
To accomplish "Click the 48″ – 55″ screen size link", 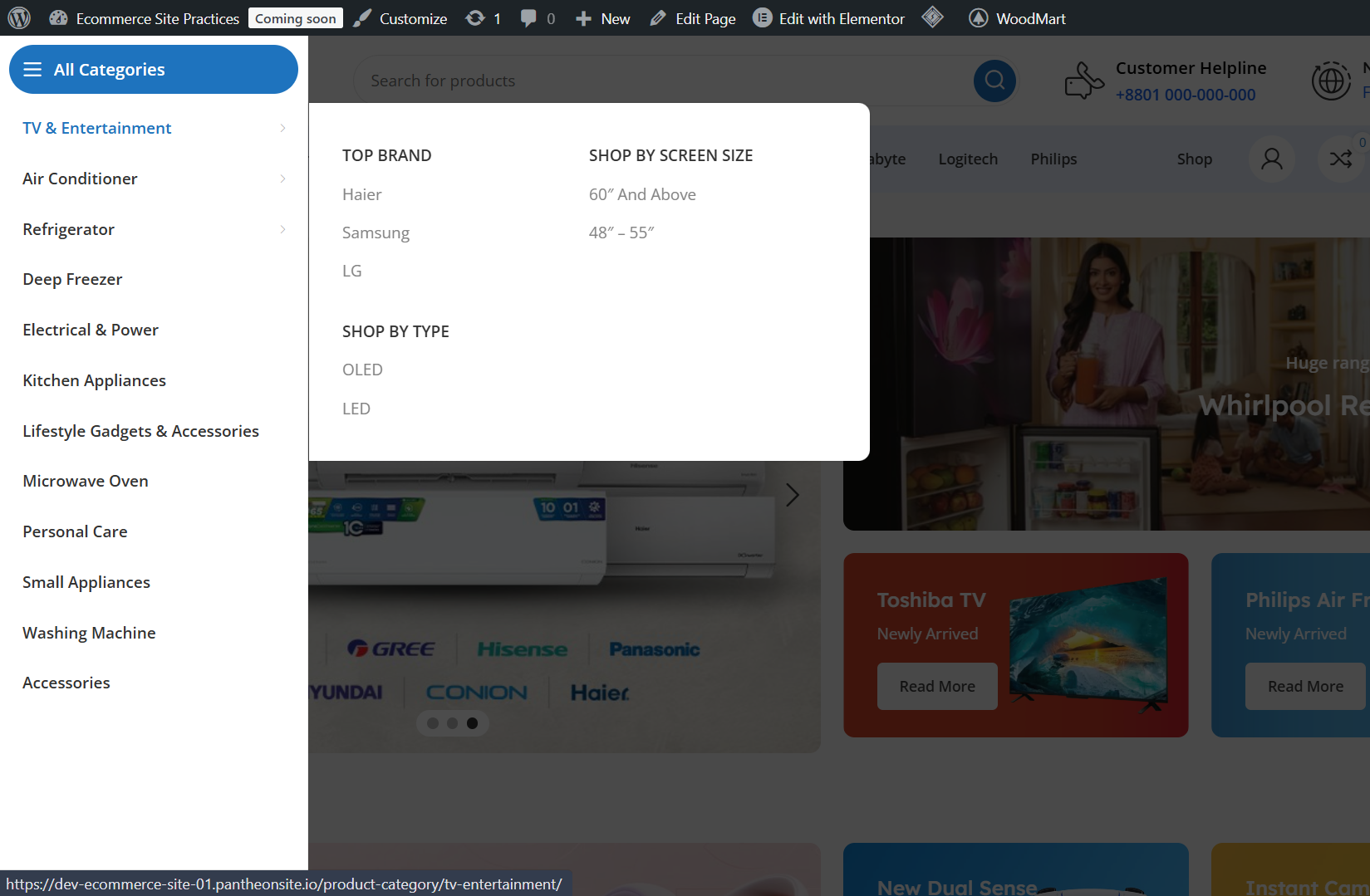I will click(x=621, y=233).
